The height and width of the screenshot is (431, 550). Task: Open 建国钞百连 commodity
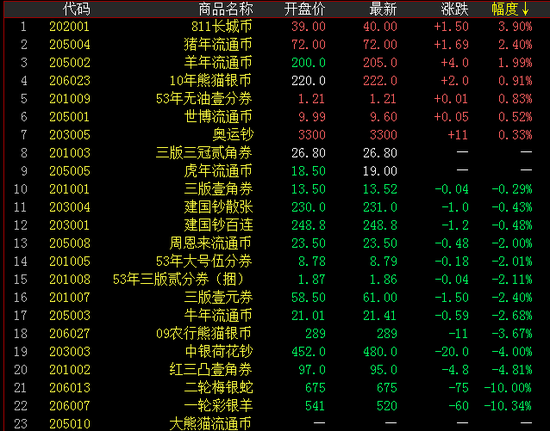pos(218,225)
